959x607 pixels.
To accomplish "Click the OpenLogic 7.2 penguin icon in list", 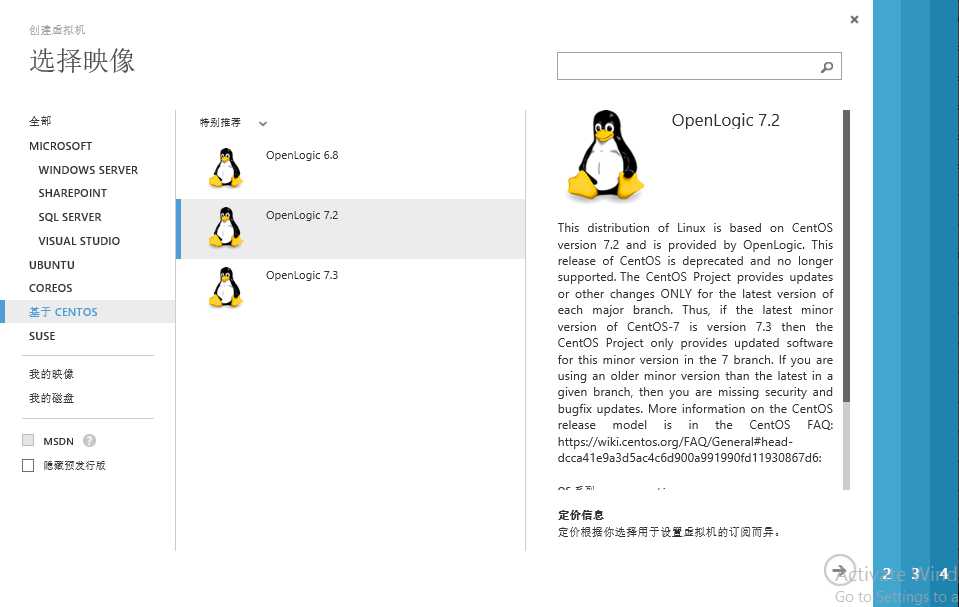I will point(226,227).
